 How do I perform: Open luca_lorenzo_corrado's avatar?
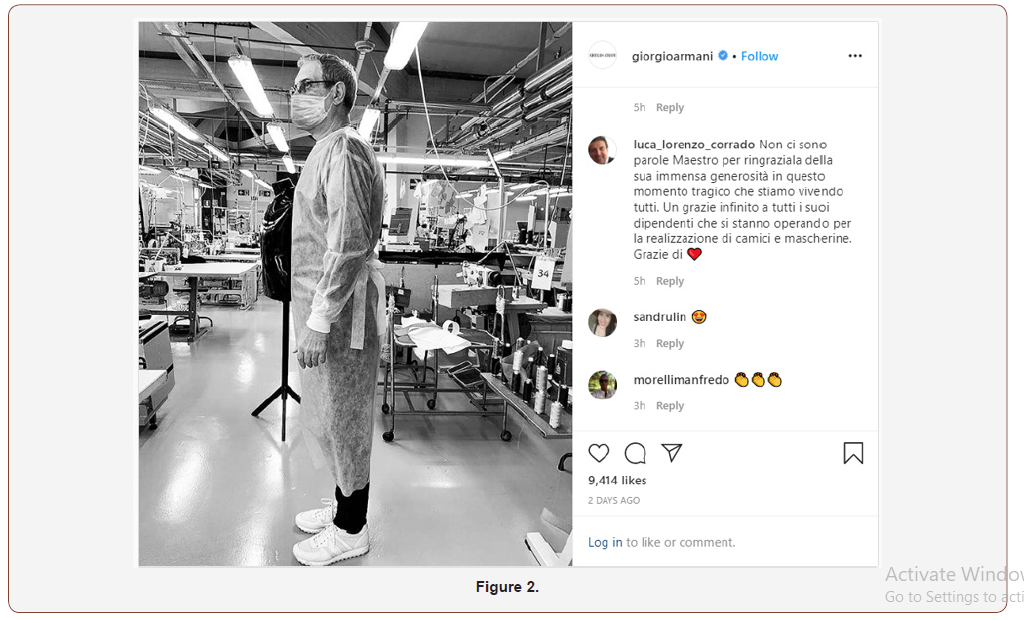pos(602,150)
